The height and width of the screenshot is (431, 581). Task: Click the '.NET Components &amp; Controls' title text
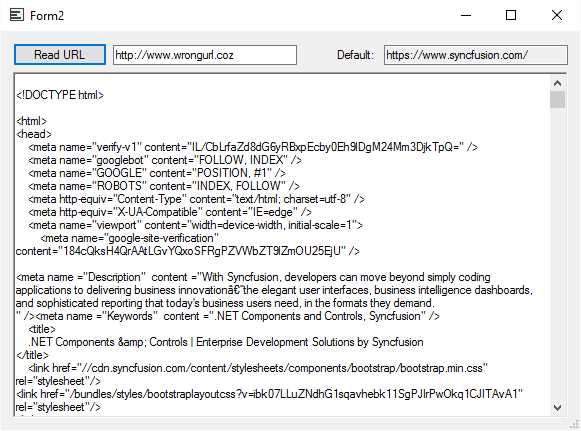click(226, 342)
